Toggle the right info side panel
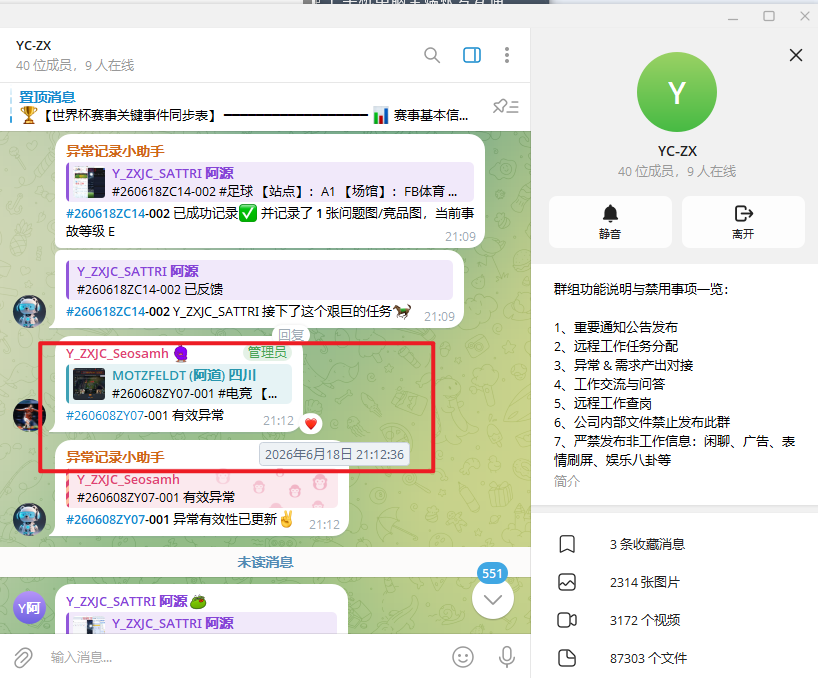 coord(472,55)
